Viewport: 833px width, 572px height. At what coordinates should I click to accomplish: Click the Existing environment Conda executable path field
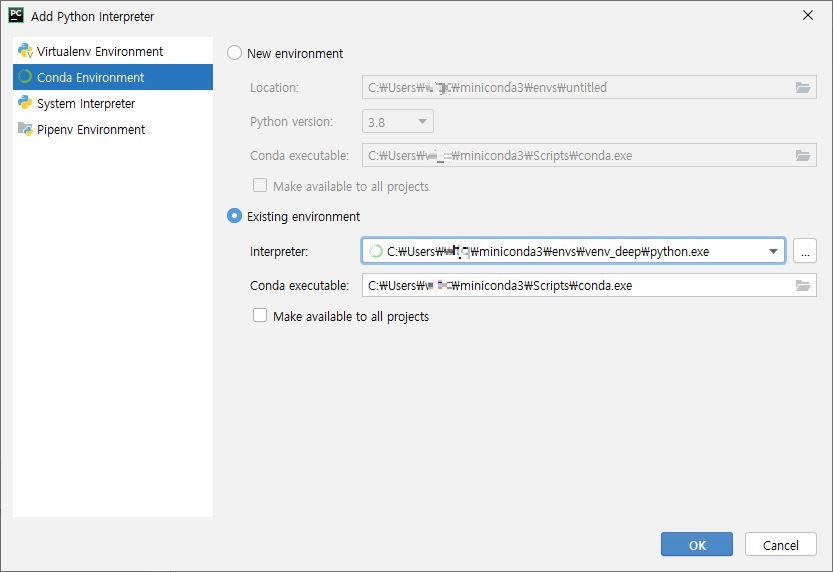[589, 286]
